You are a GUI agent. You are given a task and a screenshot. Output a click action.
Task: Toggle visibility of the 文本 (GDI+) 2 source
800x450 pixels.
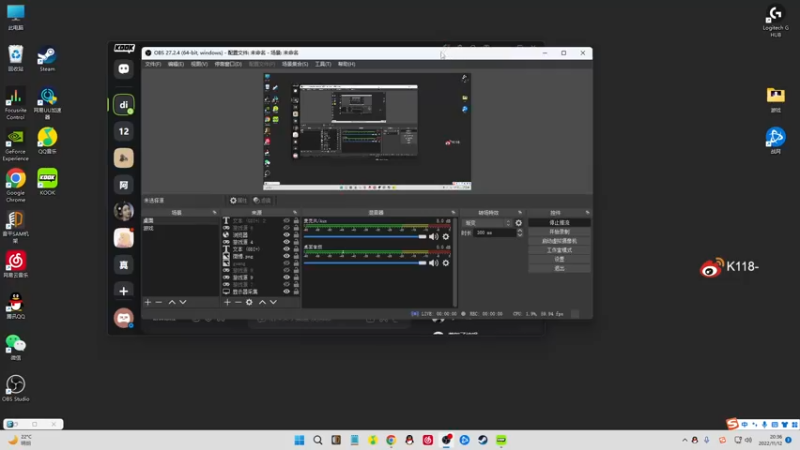click(x=286, y=221)
